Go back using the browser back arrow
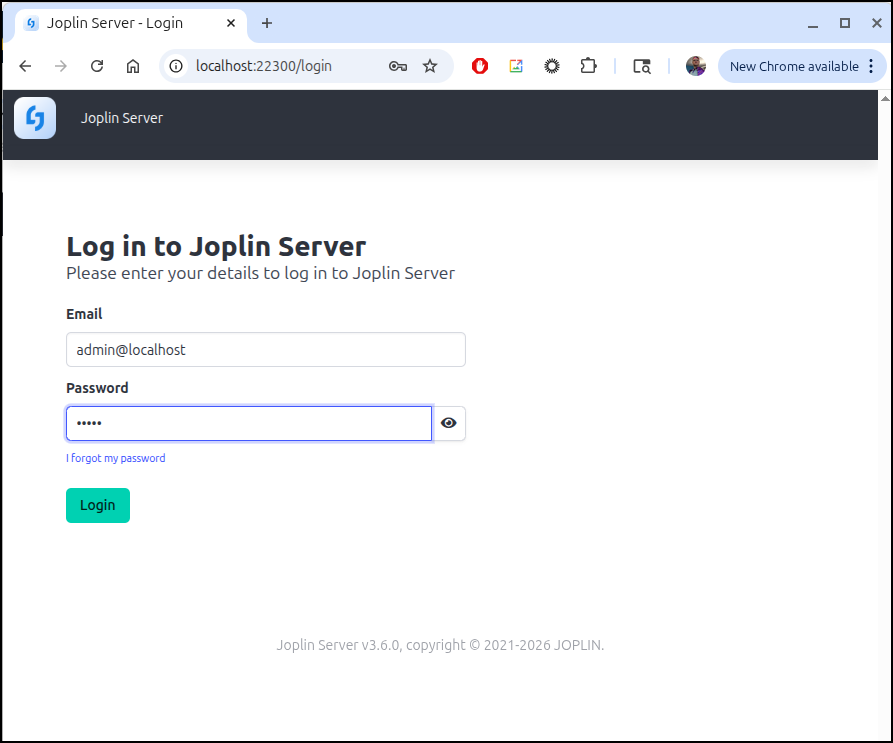 pos(25,66)
